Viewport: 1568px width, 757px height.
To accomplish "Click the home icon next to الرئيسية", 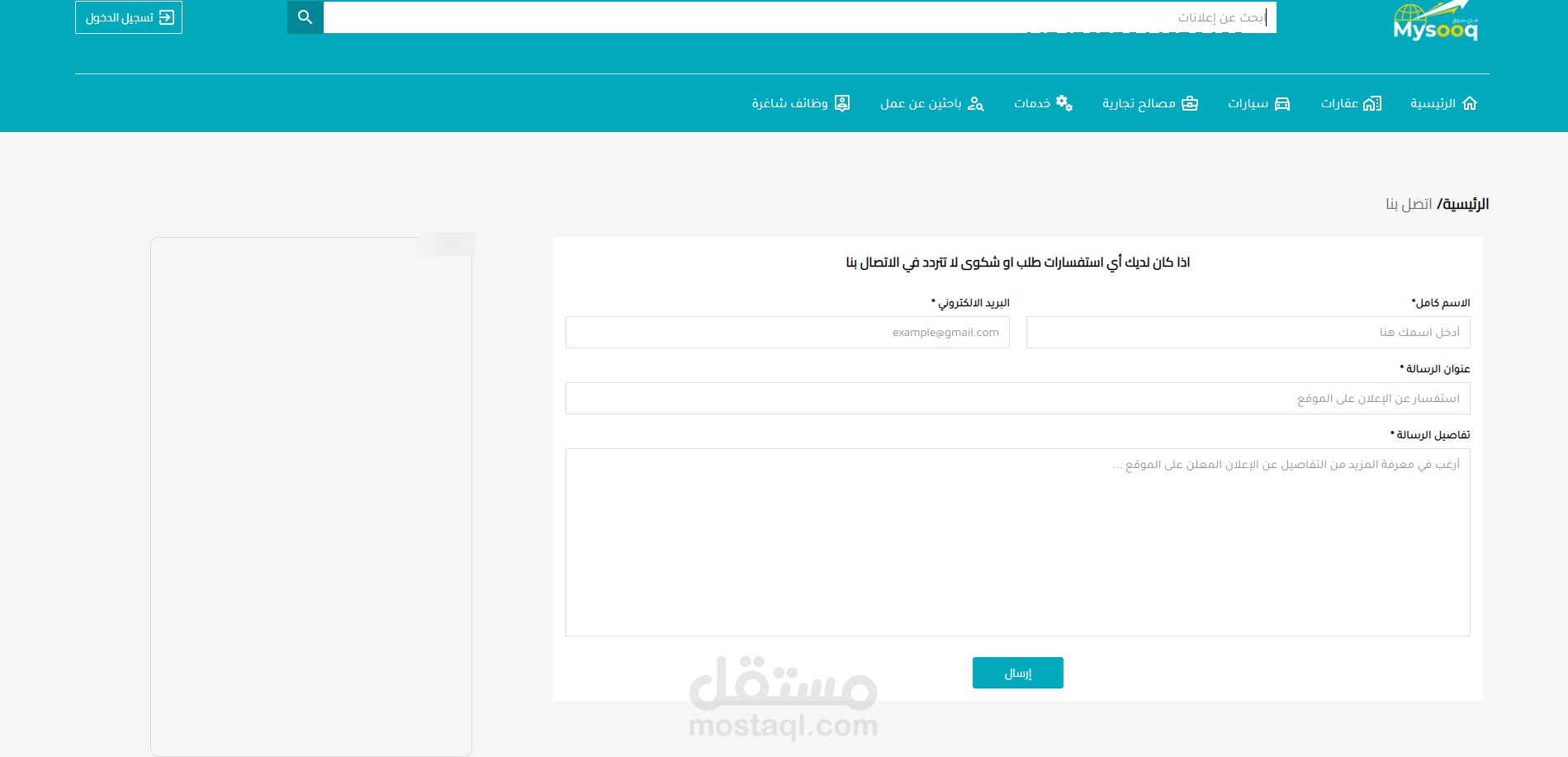I will pos(1470,103).
